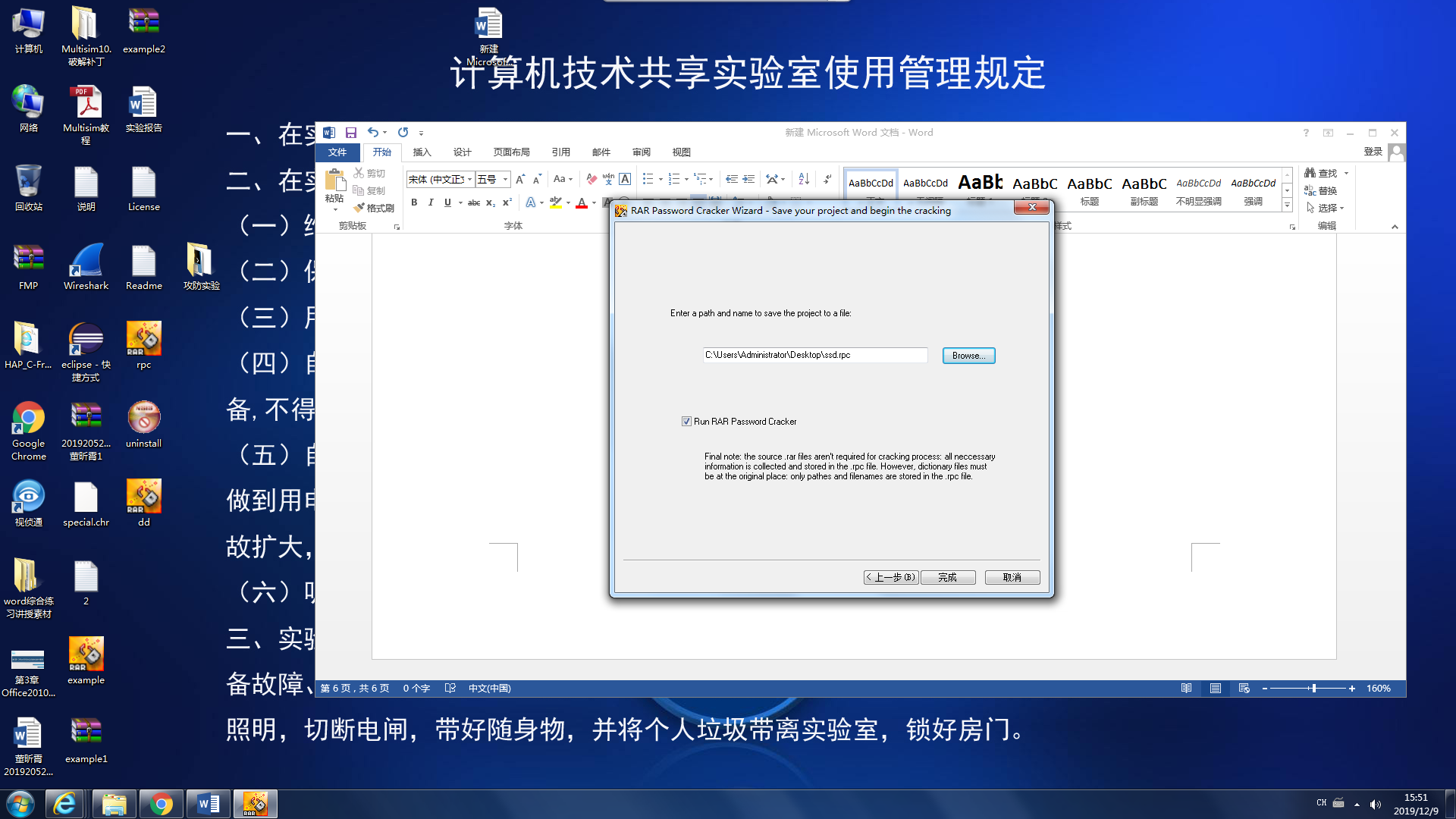The width and height of the screenshot is (1456, 819).
Task: Click the Undo arrow icon
Action: [372, 133]
